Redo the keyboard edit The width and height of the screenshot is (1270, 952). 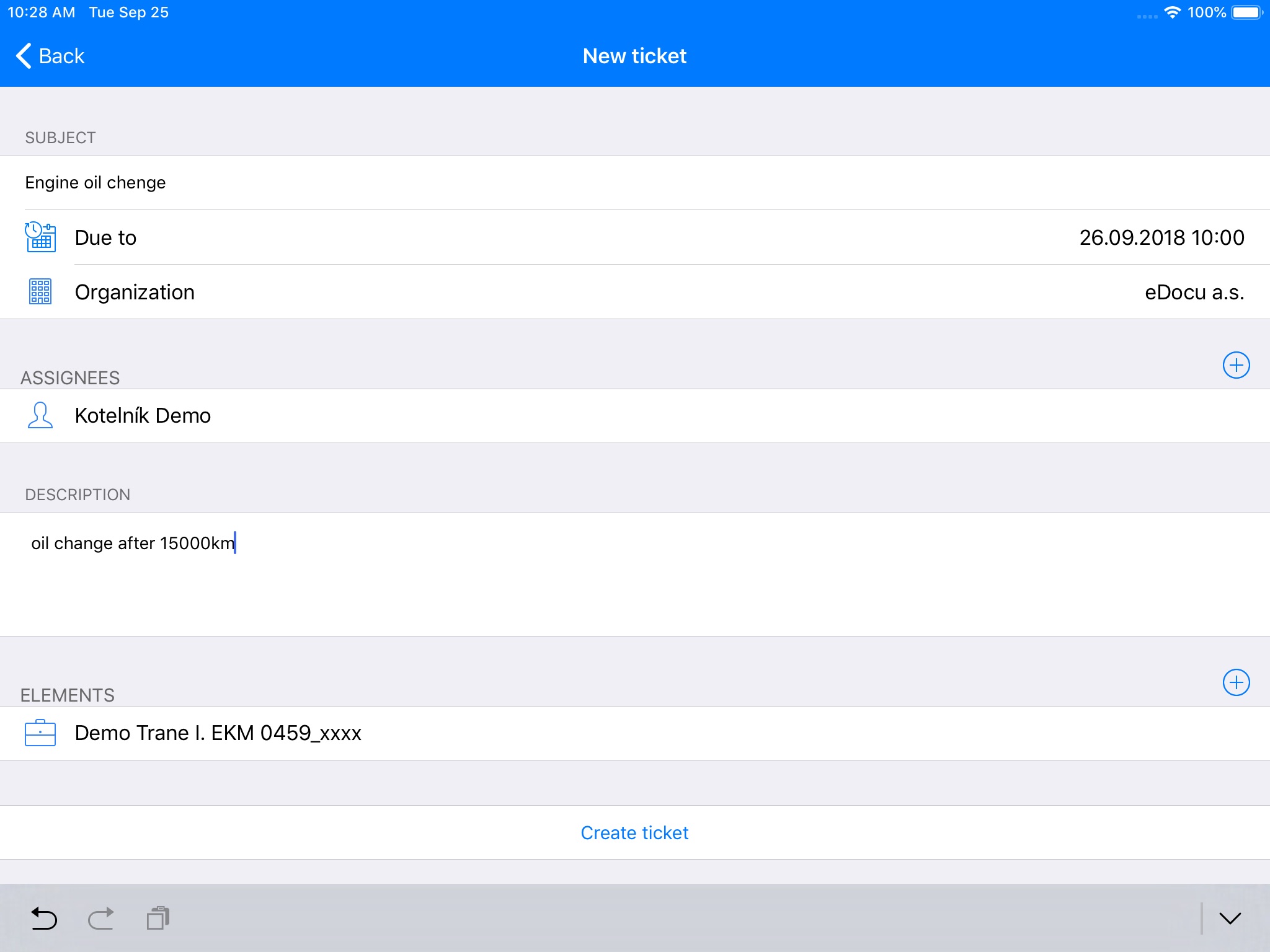pos(101,919)
